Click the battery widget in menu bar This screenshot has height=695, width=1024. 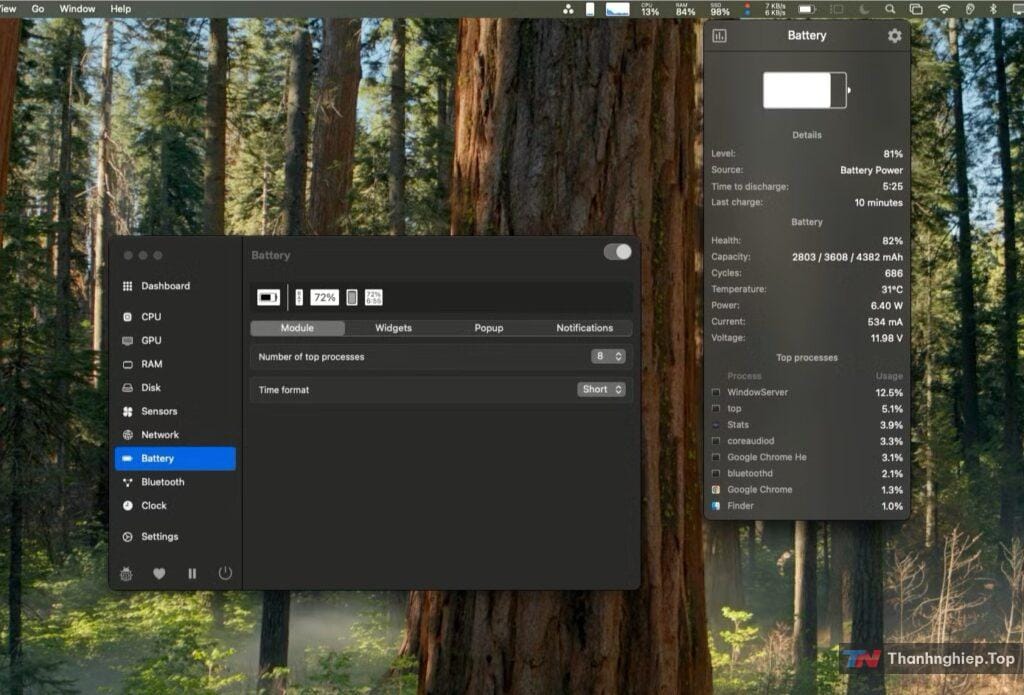point(808,9)
